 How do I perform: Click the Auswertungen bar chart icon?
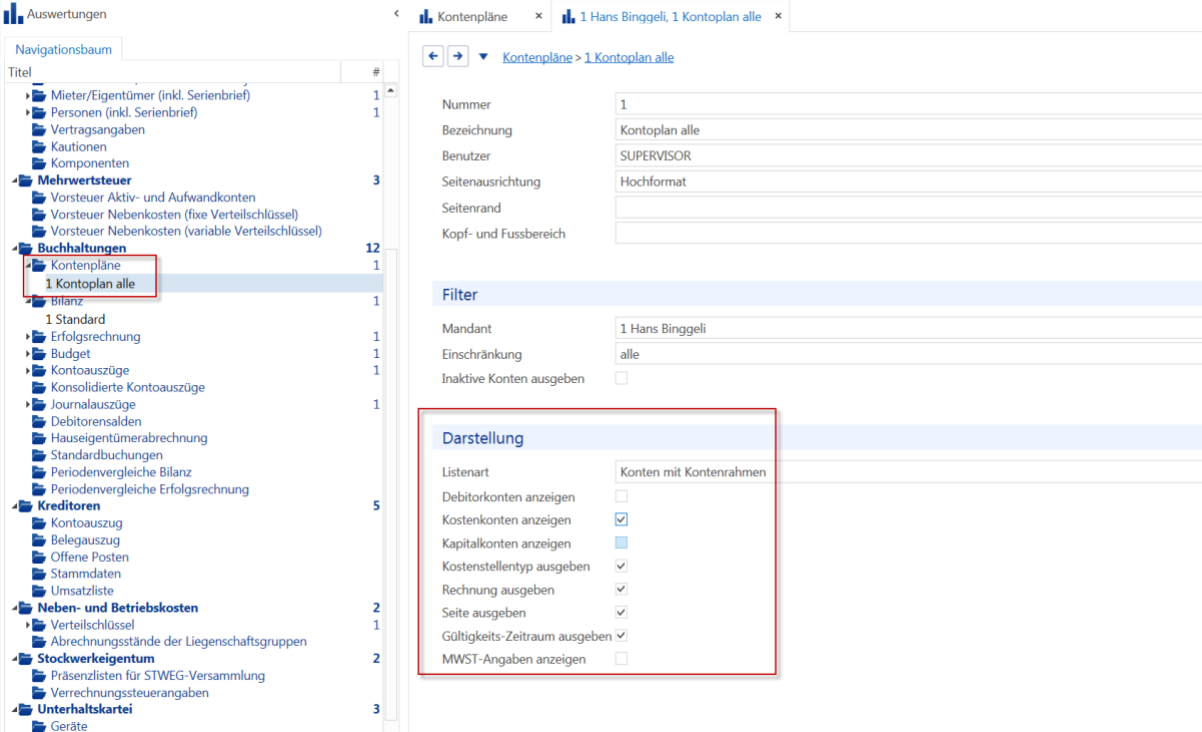pos(14,15)
